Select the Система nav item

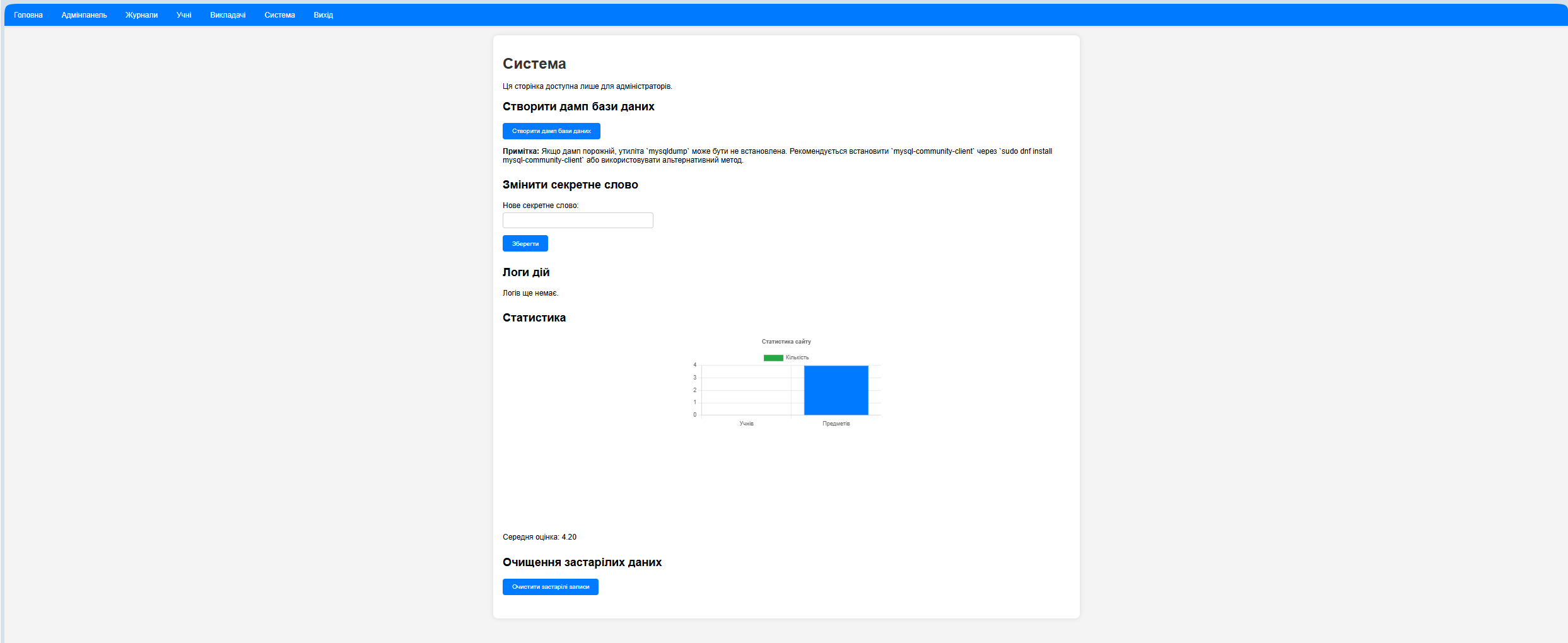279,15
